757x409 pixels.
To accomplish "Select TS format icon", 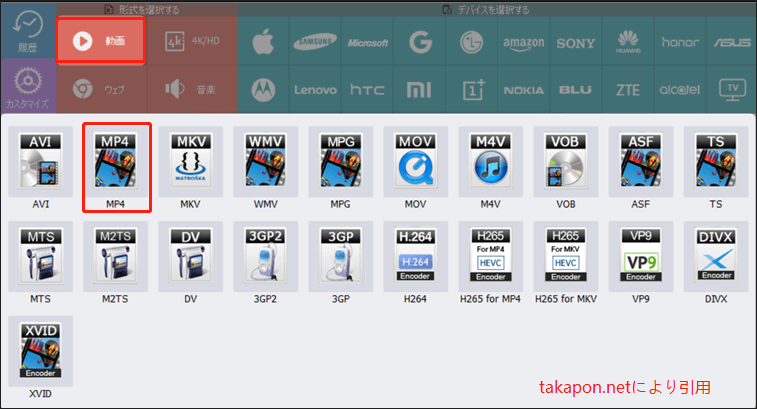I will pos(716,162).
